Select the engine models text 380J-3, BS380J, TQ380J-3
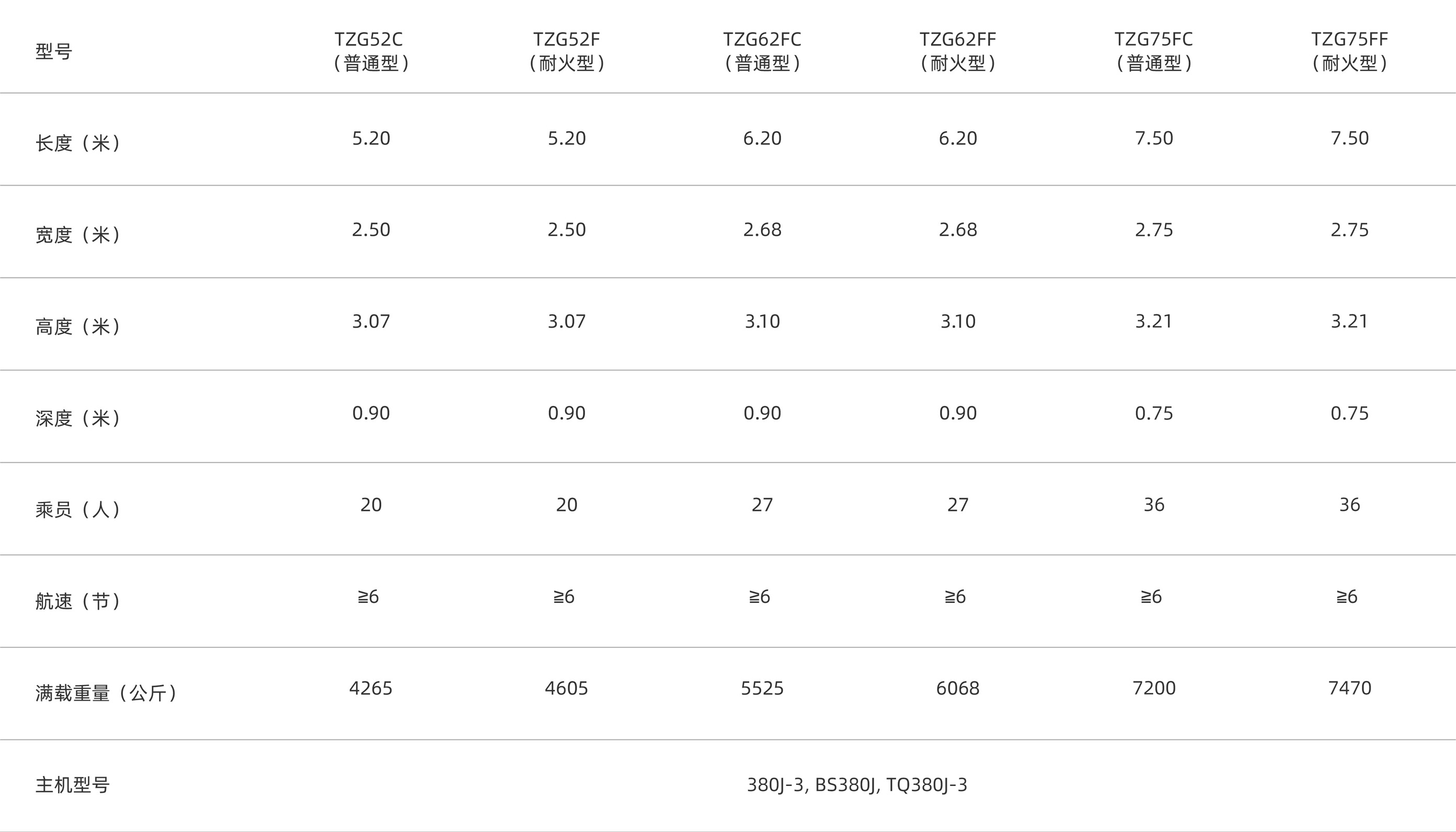 click(857, 784)
